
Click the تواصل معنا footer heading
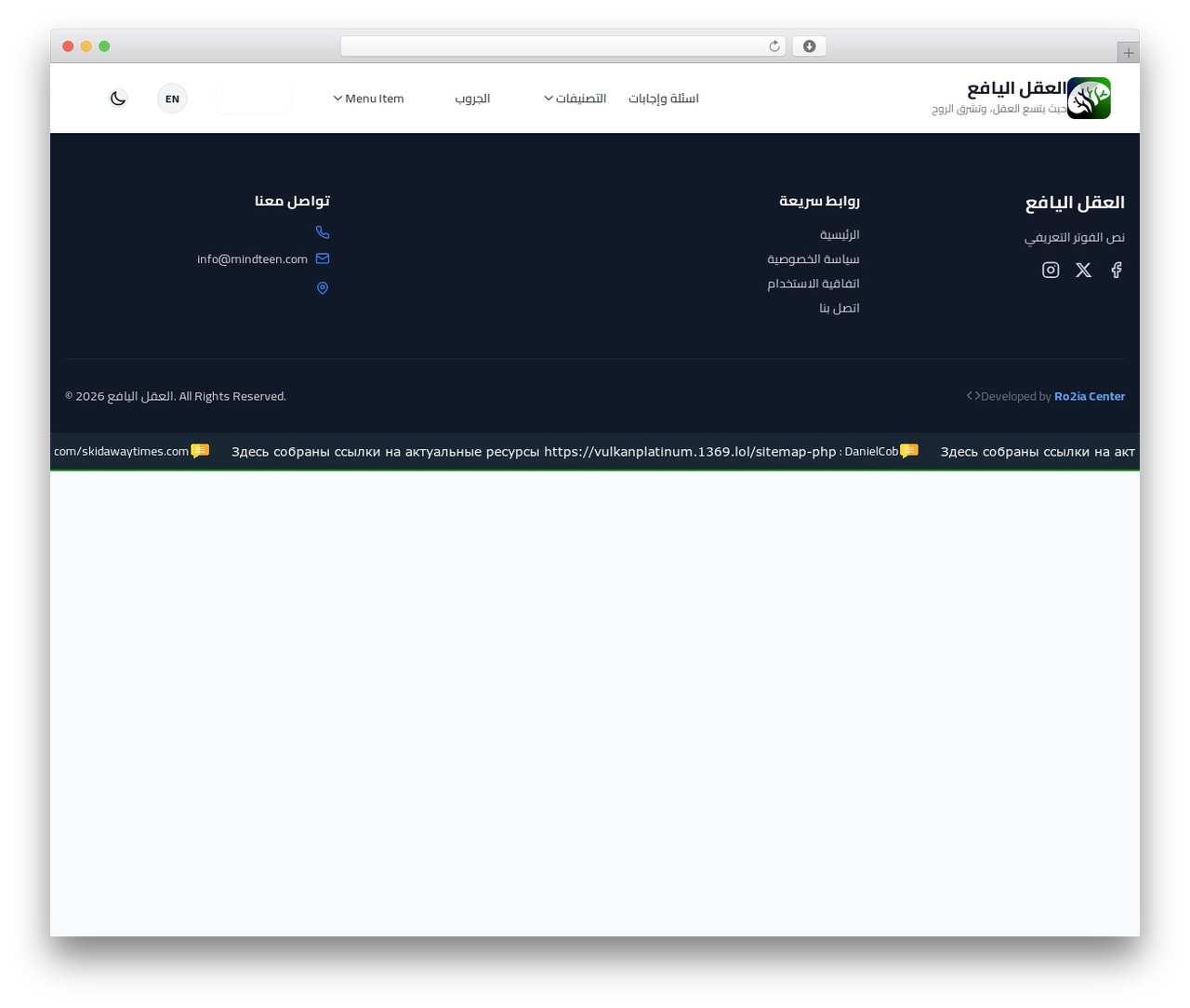pos(292,201)
